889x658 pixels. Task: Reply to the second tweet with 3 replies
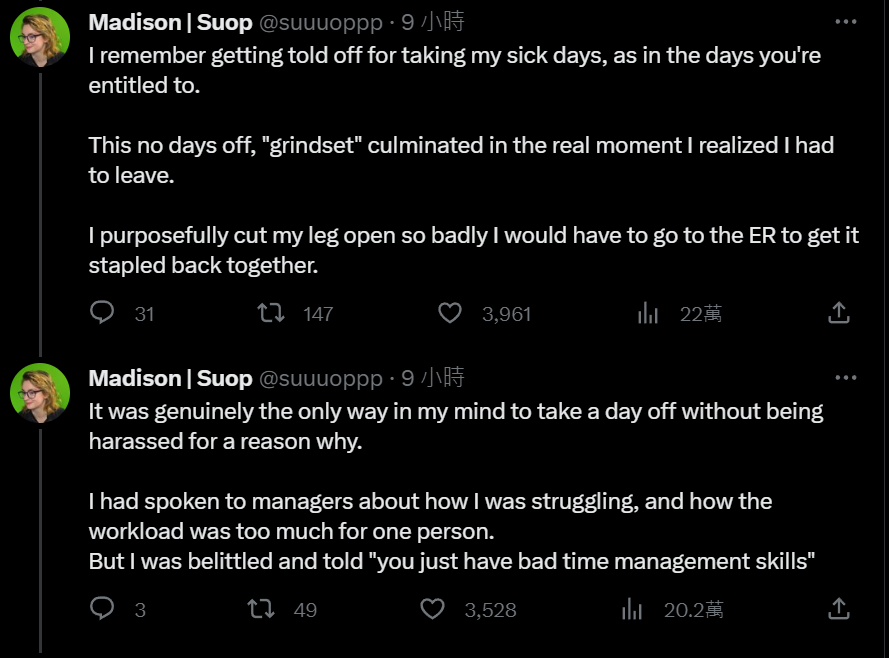[x=103, y=608]
